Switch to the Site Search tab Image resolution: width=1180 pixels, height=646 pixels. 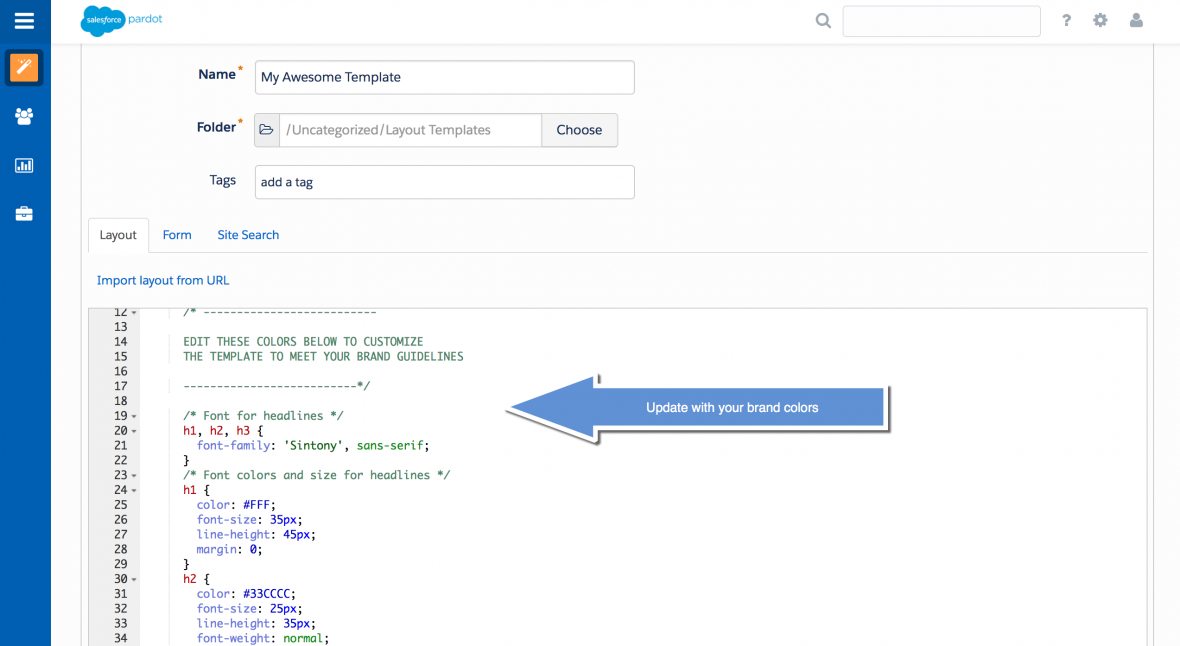[248, 235]
